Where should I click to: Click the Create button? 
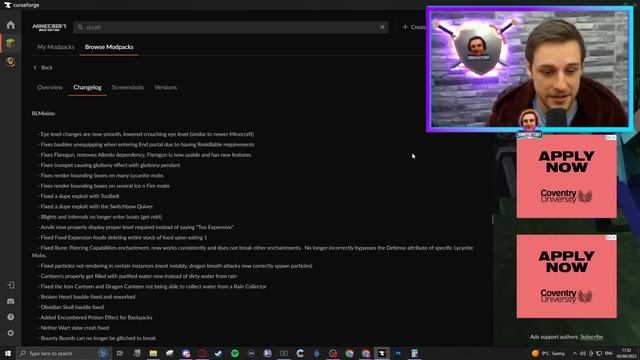tap(414, 27)
